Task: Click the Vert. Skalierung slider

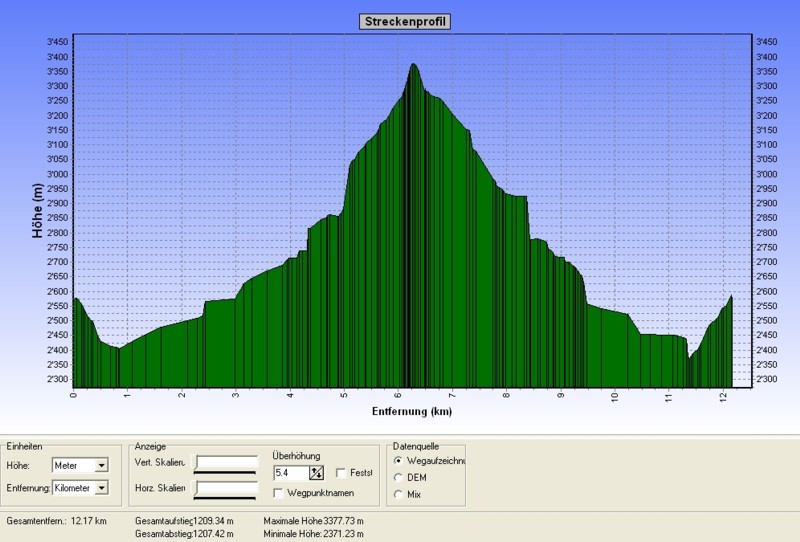Action: 225,464
